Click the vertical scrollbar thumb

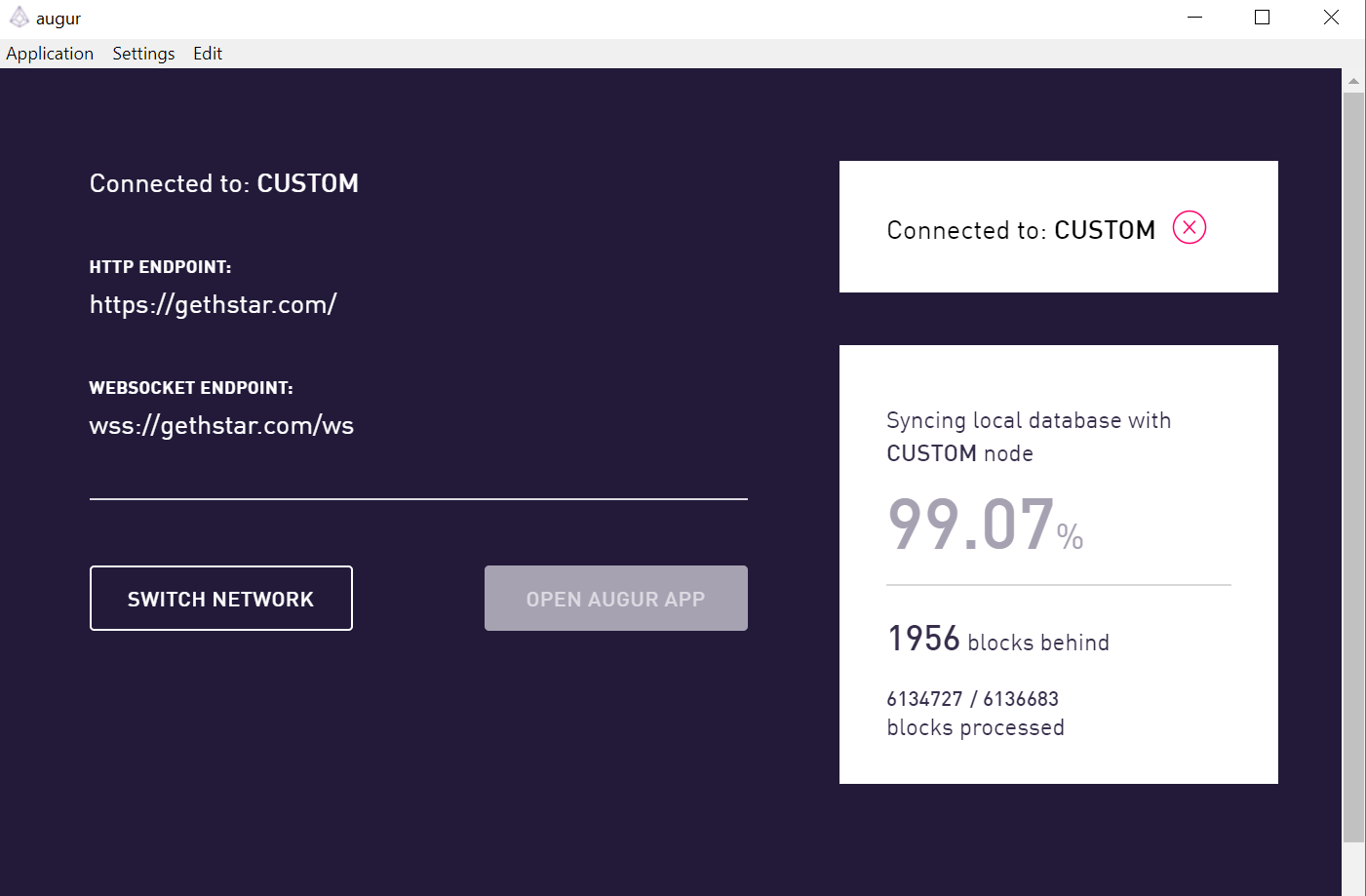[x=1353, y=467]
